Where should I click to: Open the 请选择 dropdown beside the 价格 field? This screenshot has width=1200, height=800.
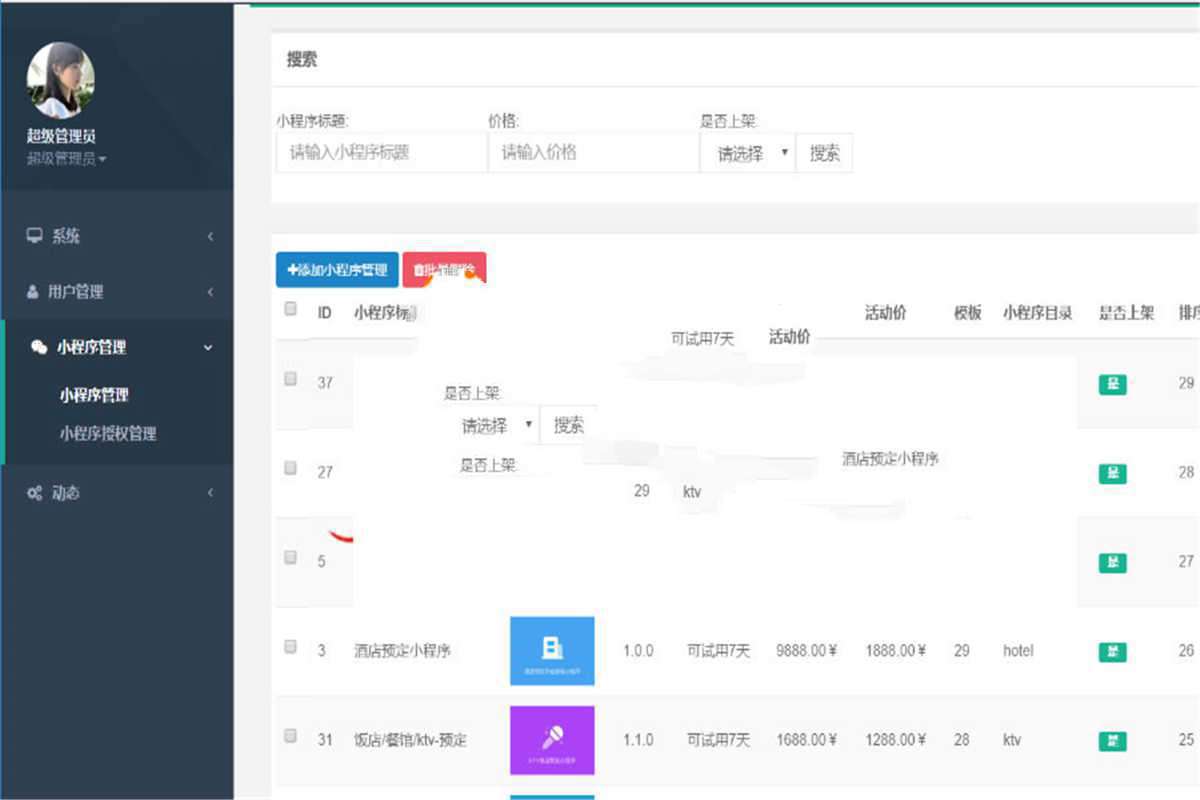[x=747, y=154]
